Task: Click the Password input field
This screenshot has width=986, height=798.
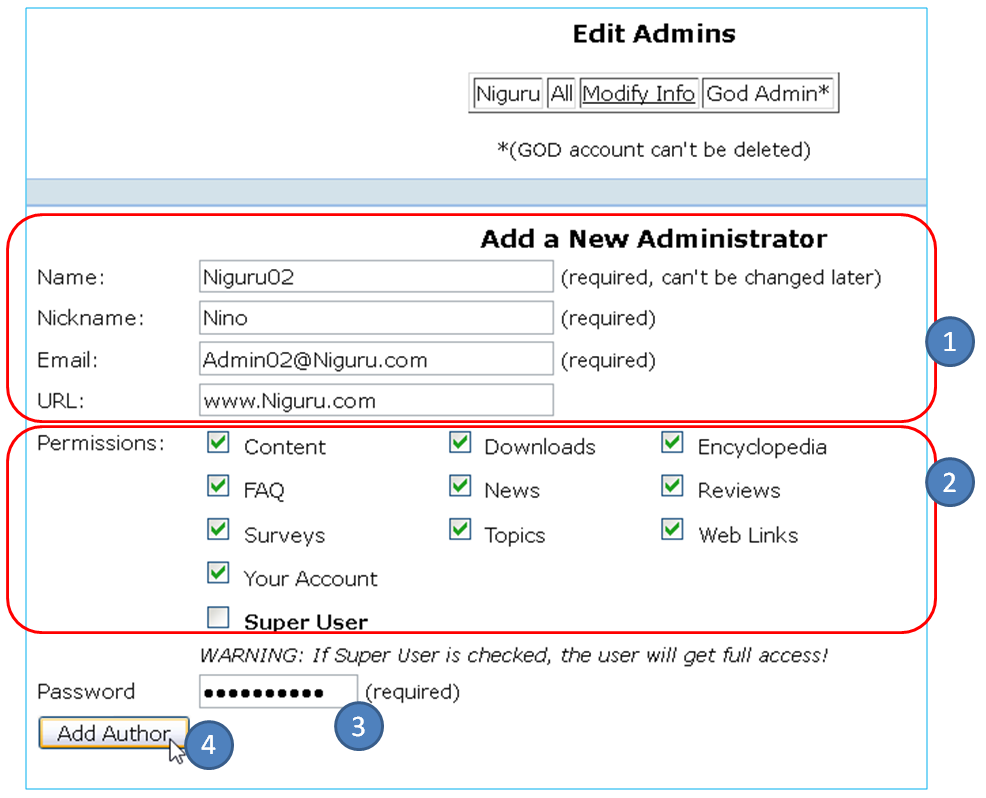Action: [278, 691]
